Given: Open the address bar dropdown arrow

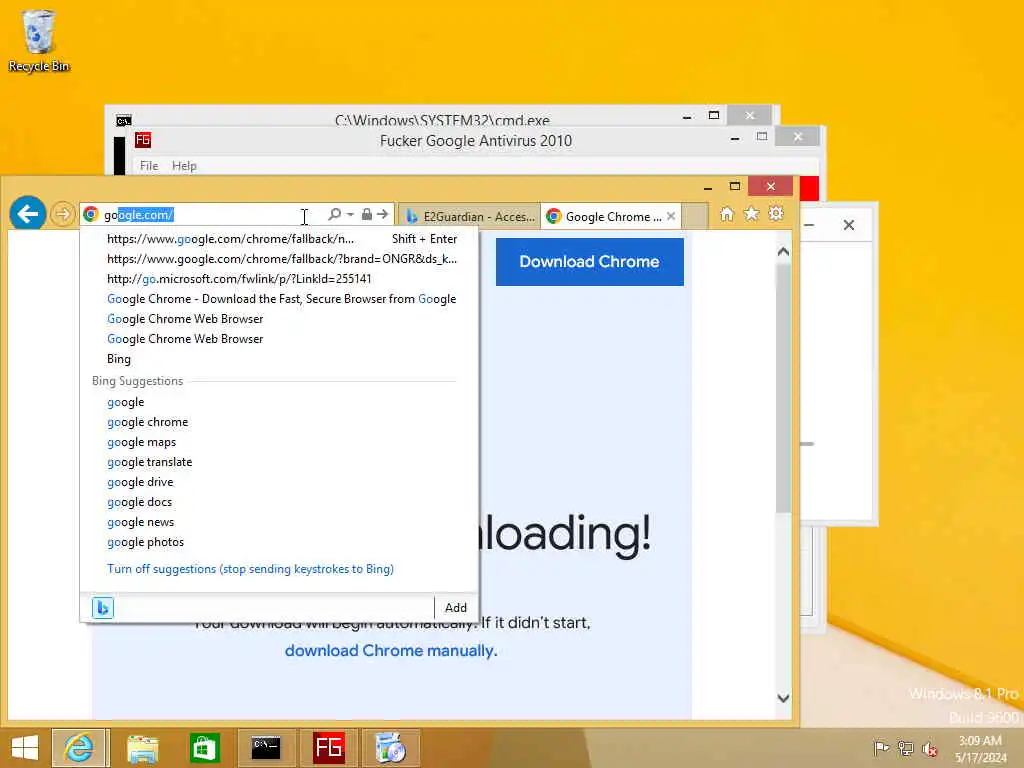Looking at the screenshot, I should [351, 214].
